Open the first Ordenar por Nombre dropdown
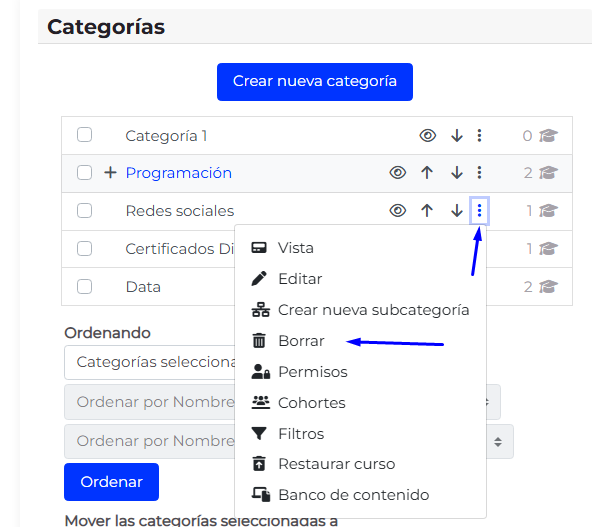The height and width of the screenshot is (527, 606). (150, 402)
